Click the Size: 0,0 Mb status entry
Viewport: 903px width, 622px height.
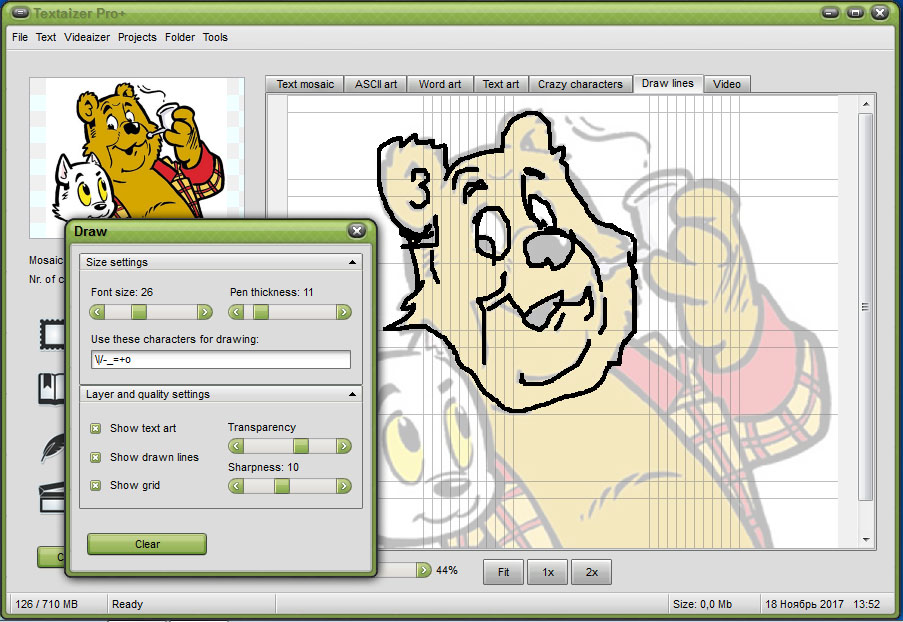click(703, 604)
